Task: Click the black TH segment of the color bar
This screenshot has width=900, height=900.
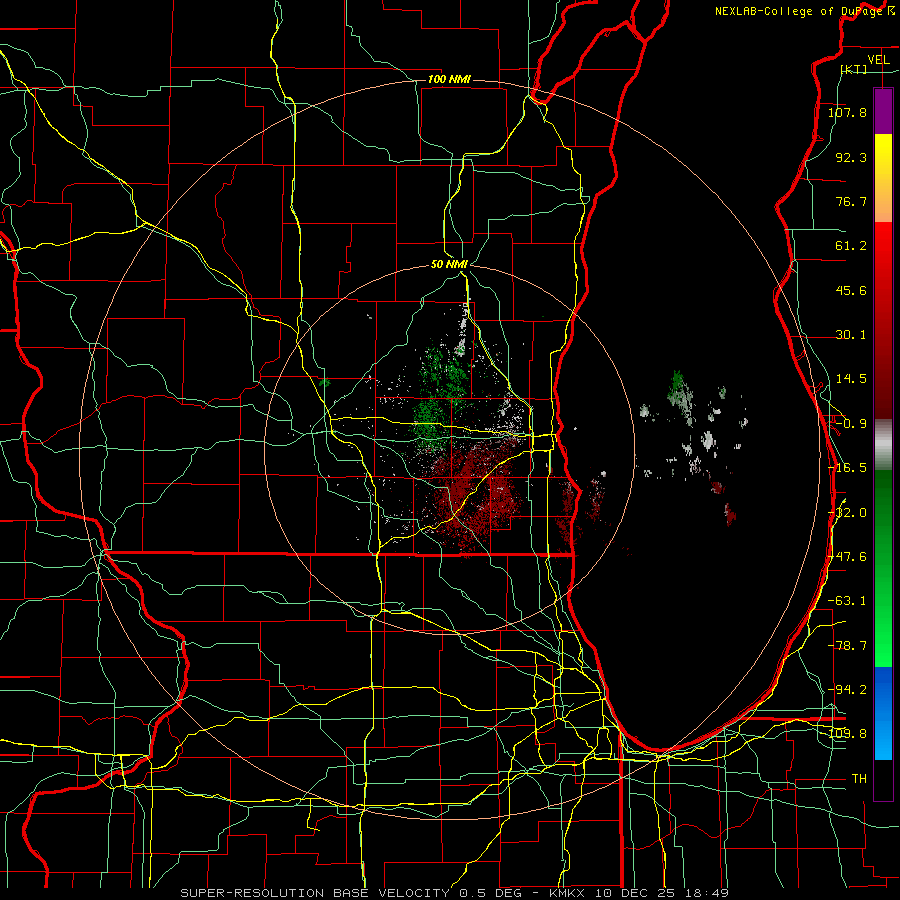Action: (x=883, y=779)
